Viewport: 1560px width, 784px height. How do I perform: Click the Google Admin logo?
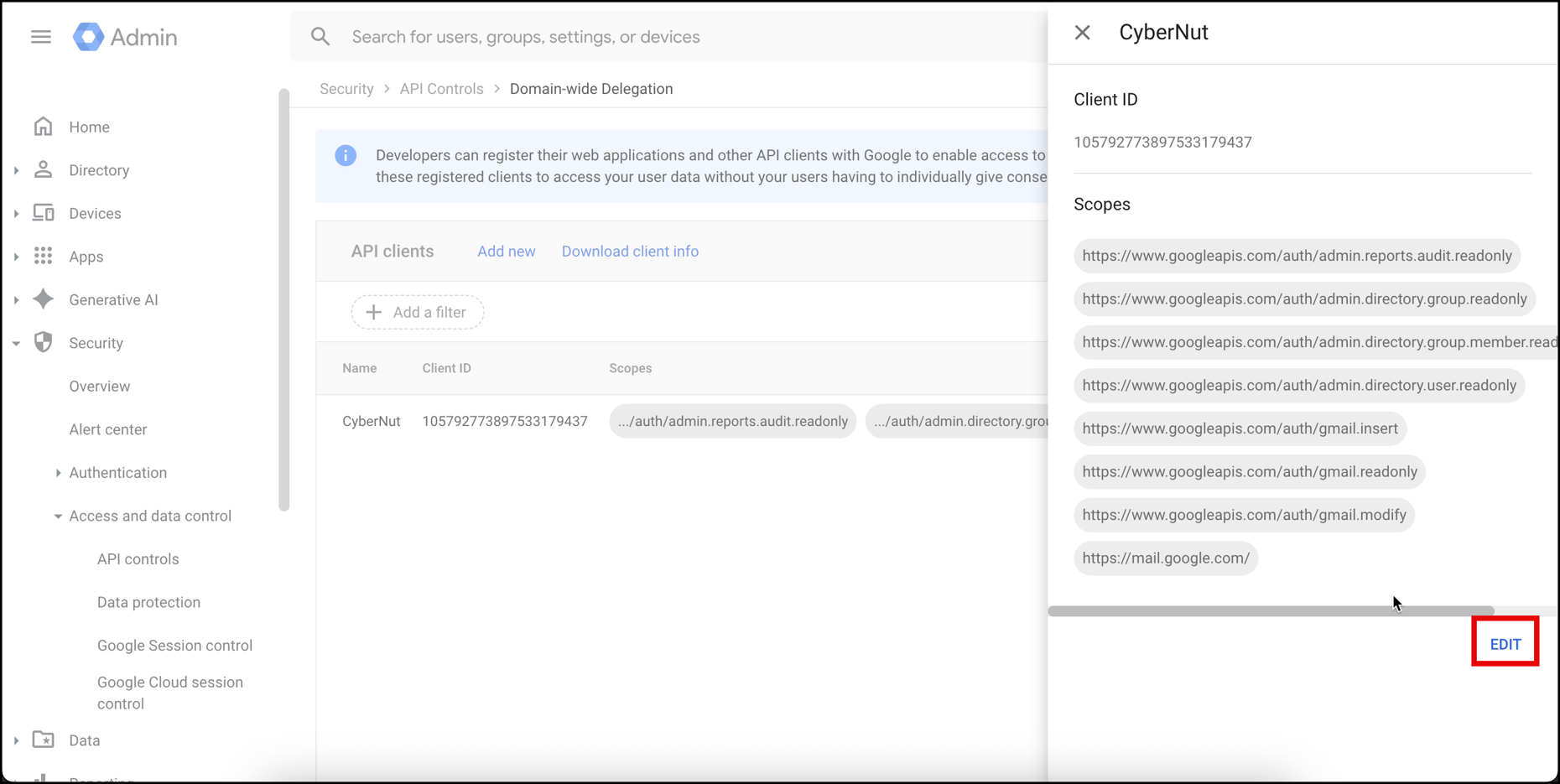[x=125, y=37]
